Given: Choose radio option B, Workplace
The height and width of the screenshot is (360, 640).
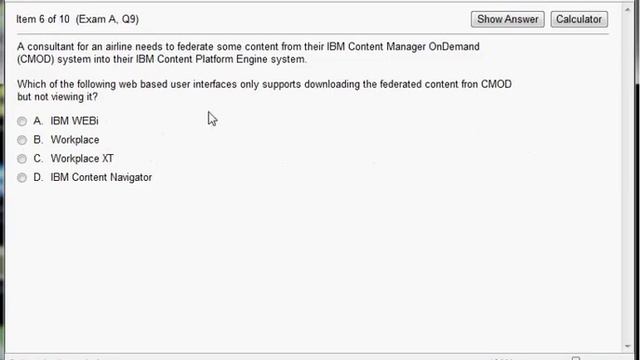Looking at the screenshot, I should tap(22, 140).
